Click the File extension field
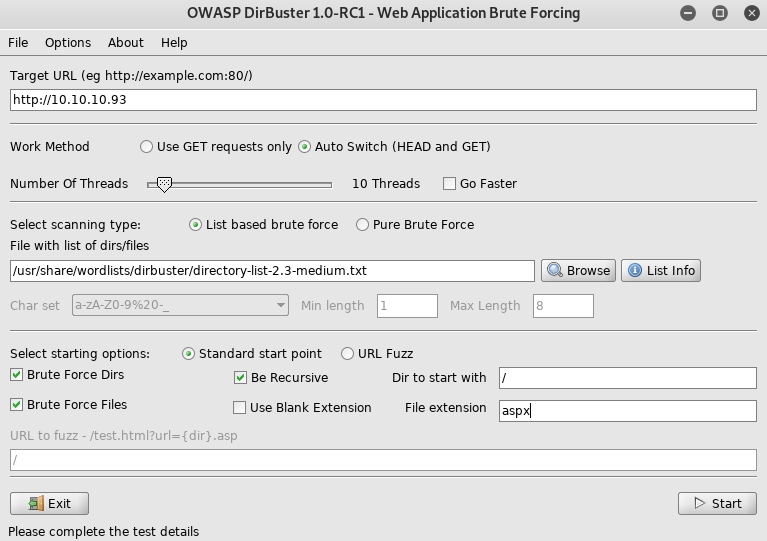Screen dimensions: 767x541 point(628,411)
